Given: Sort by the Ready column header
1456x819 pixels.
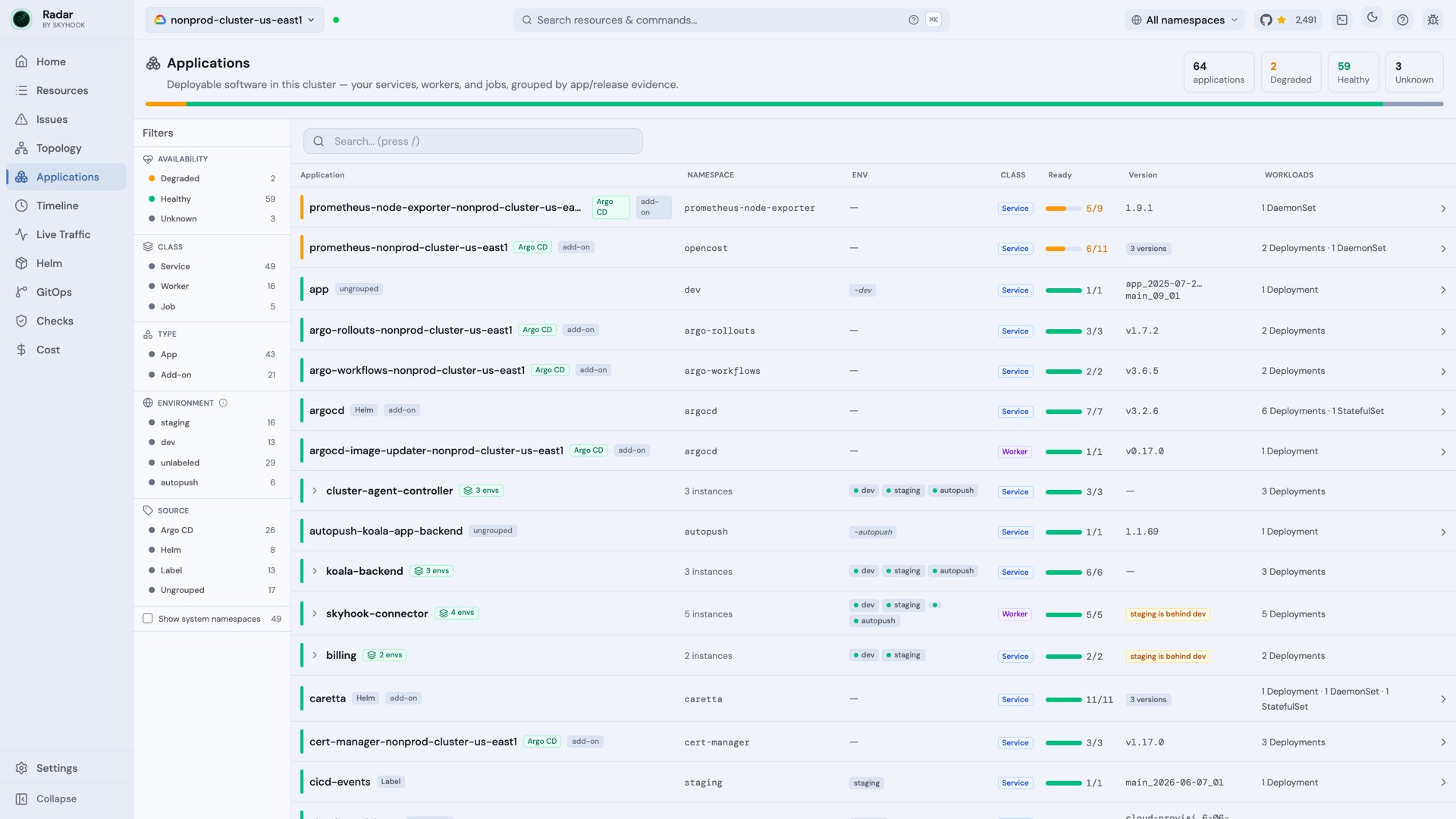Looking at the screenshot, I should coord(1059,175).
